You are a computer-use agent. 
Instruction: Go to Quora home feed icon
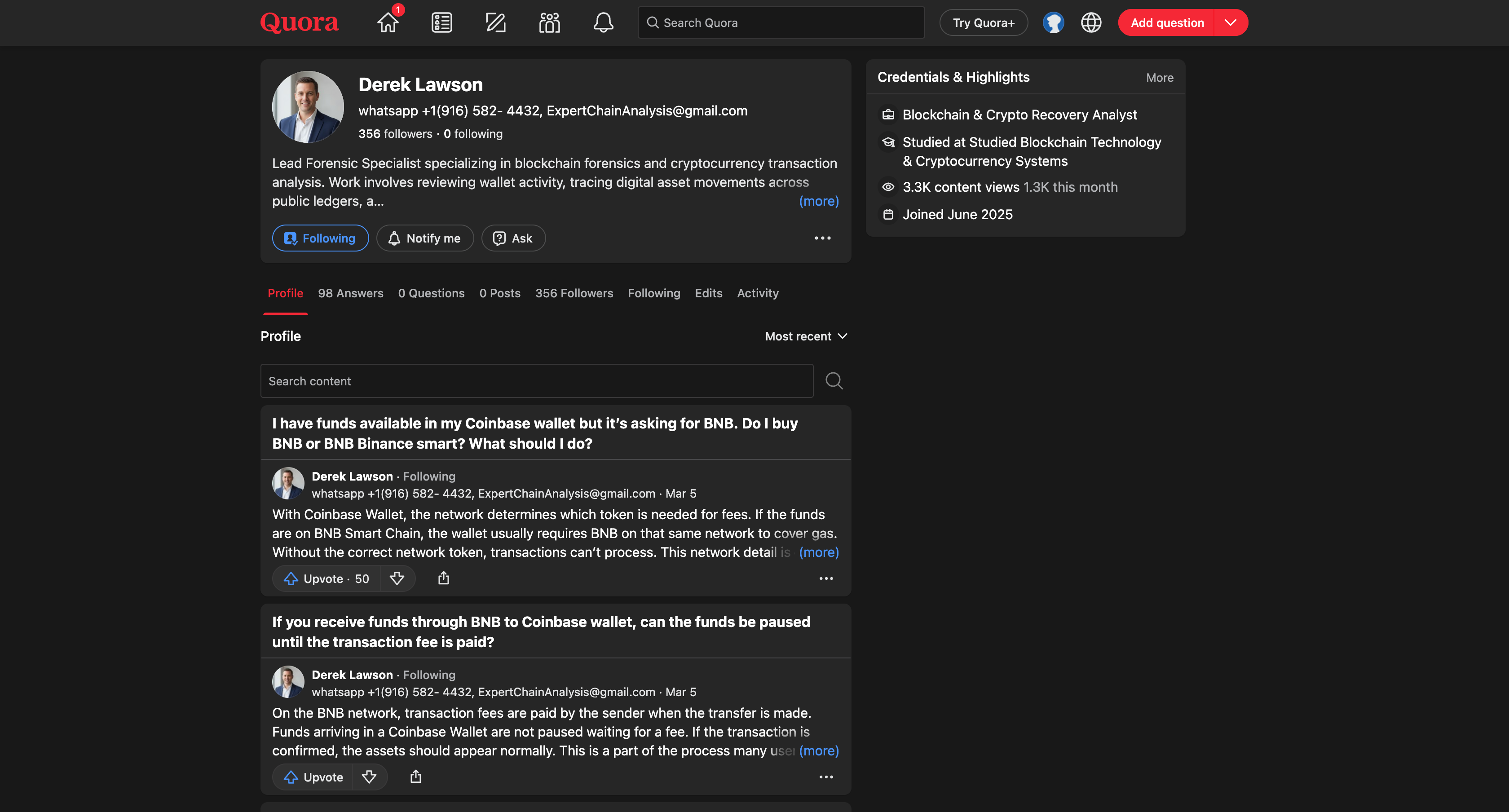tap(388, 23)
